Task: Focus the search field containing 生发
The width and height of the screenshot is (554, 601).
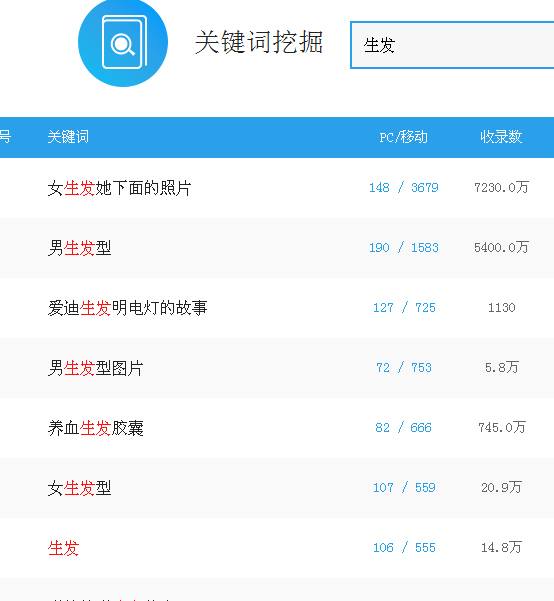Action: click(452, 45)
